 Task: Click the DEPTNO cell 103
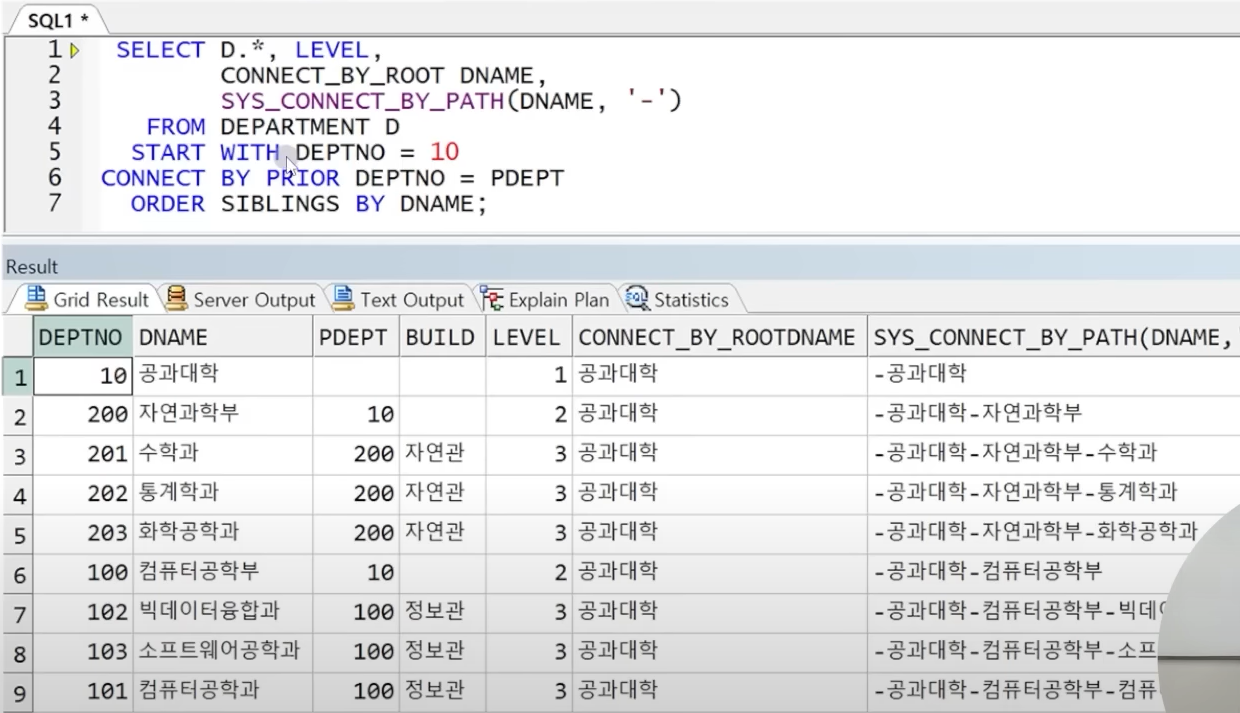(x=84, y=654)
